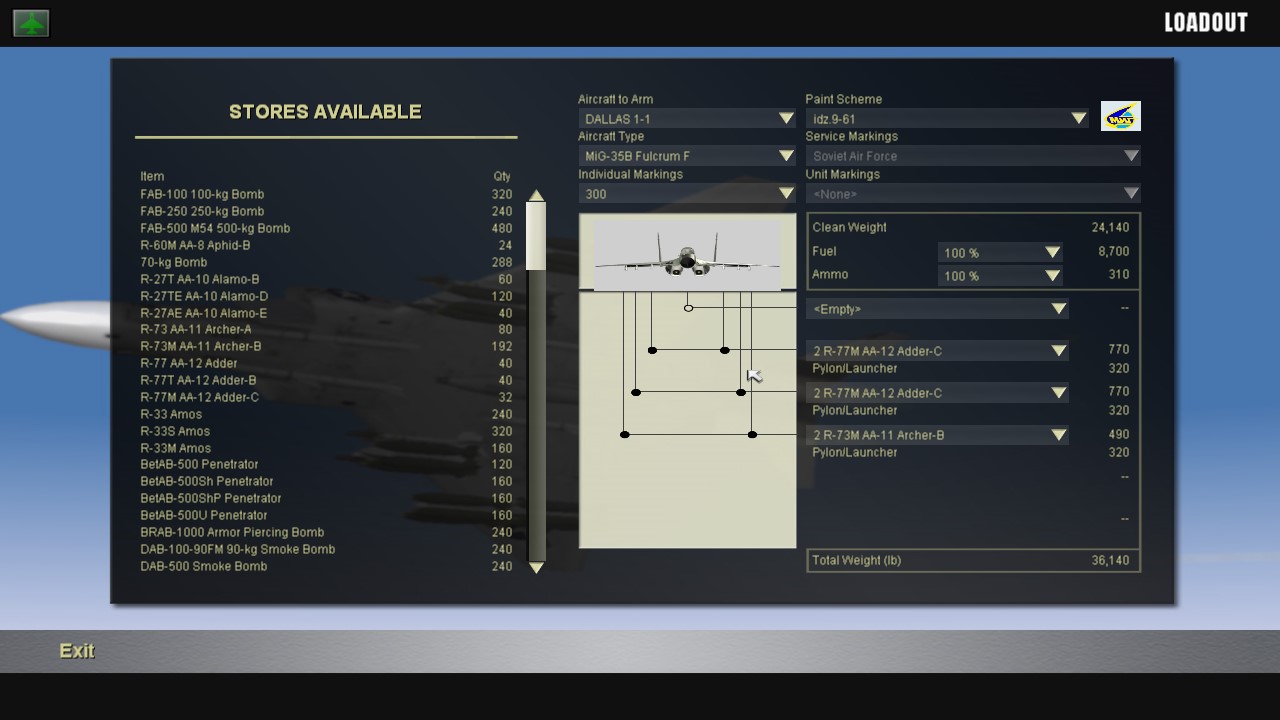This screenshot has height=720, width=1280.
Task: Click the scroll up arrow in stores list
Action: 536,195
